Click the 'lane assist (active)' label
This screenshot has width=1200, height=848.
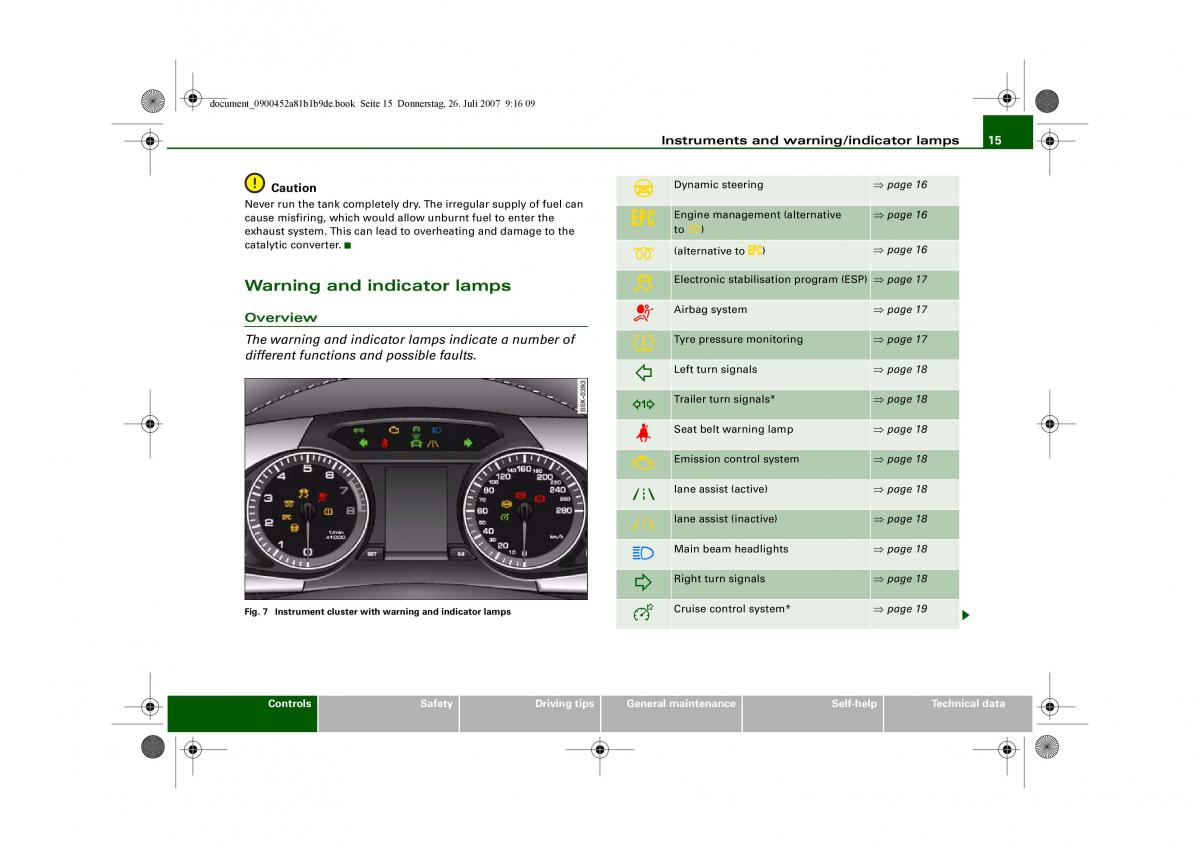click(x=721, y=490)
